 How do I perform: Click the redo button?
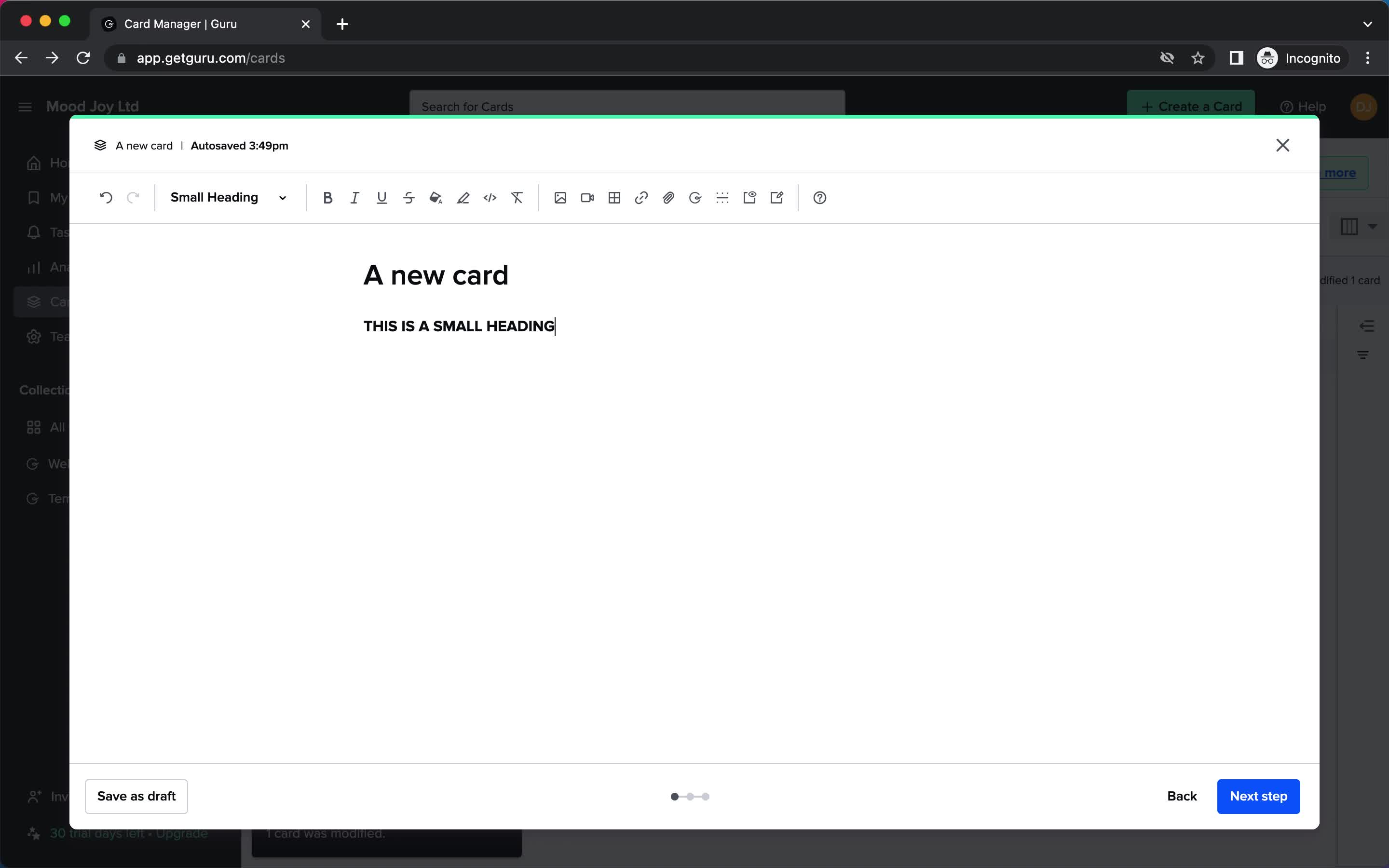[x=133, y=197]
